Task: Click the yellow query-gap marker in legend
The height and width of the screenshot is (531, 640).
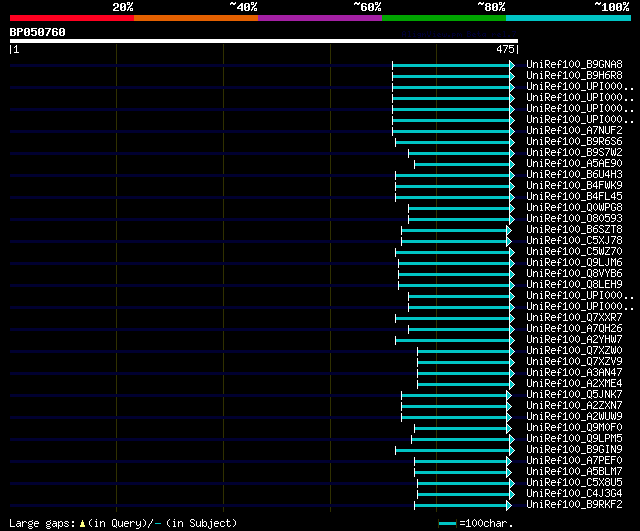Action: click(82, 524)
